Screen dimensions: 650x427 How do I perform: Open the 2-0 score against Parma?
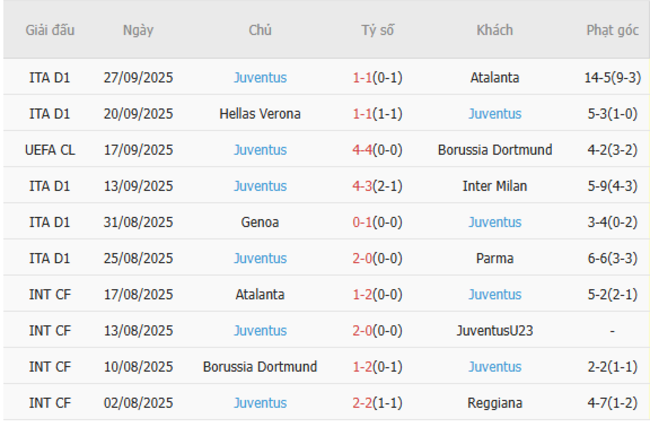(377, 258)
